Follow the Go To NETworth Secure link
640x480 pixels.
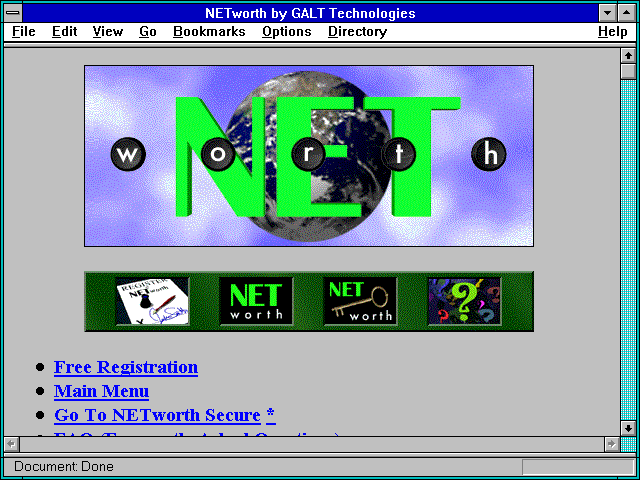coord(157,415)
